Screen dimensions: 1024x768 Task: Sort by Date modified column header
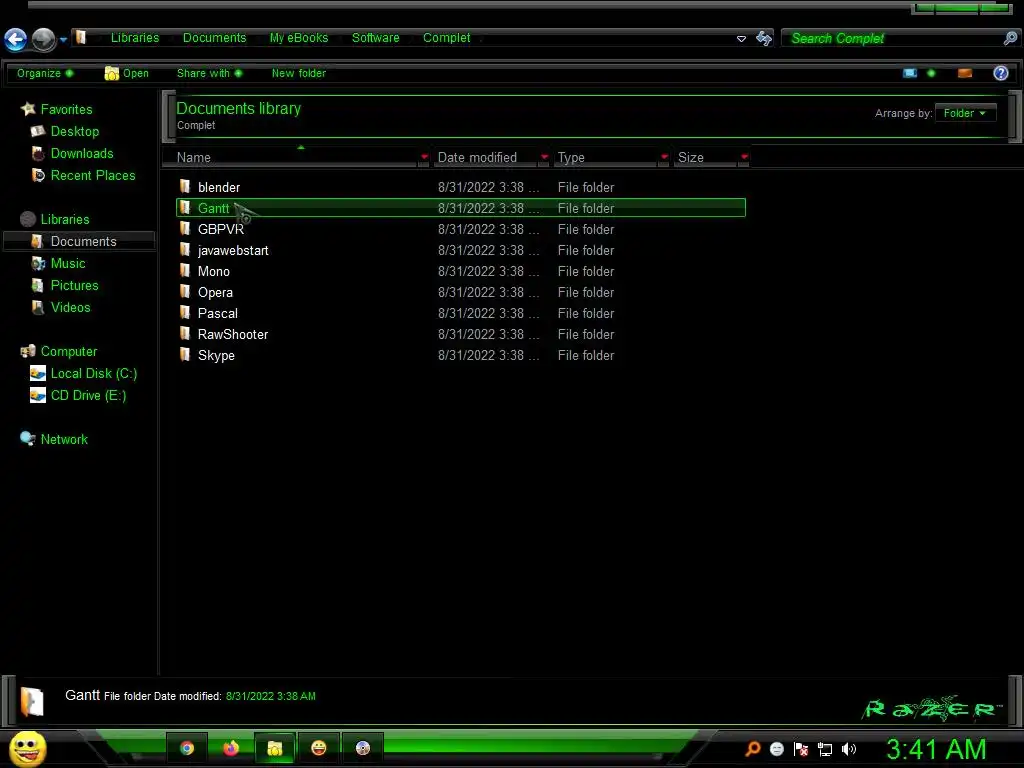[487, 157]
